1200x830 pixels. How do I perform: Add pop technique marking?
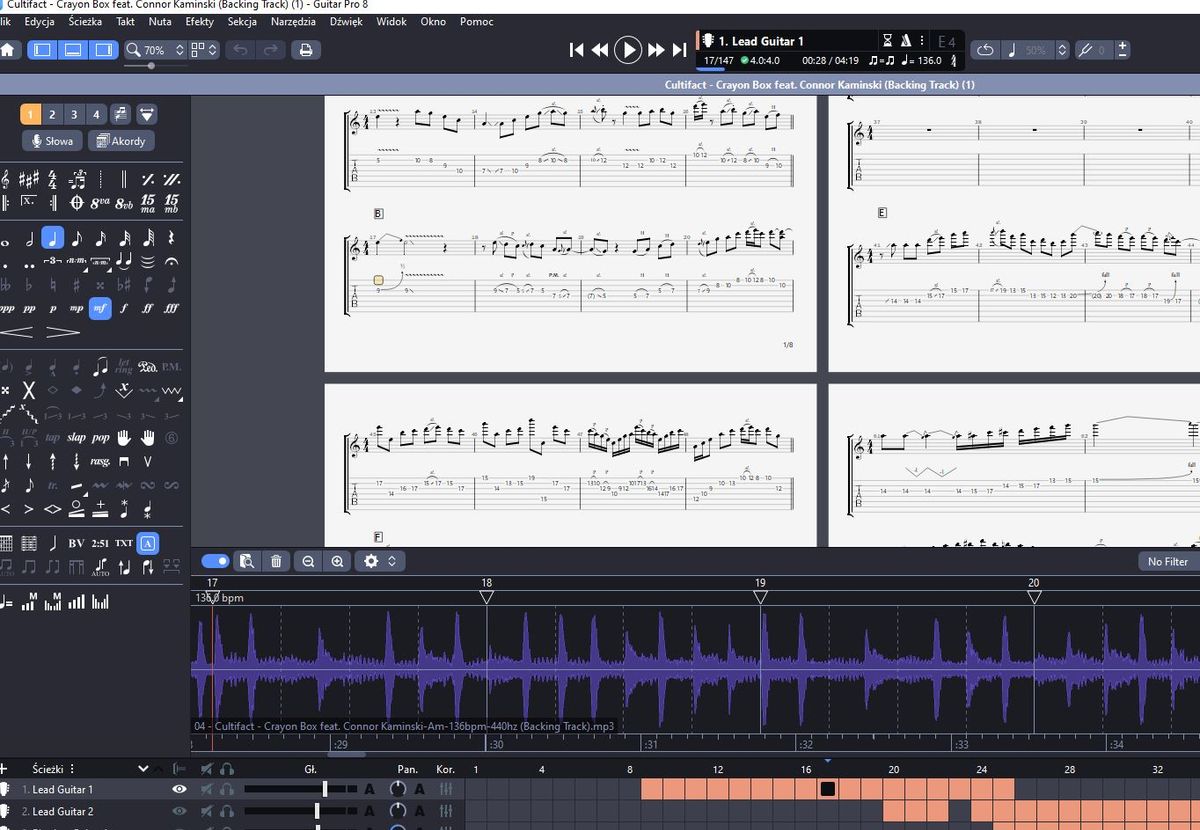click(x=101, y=437)
